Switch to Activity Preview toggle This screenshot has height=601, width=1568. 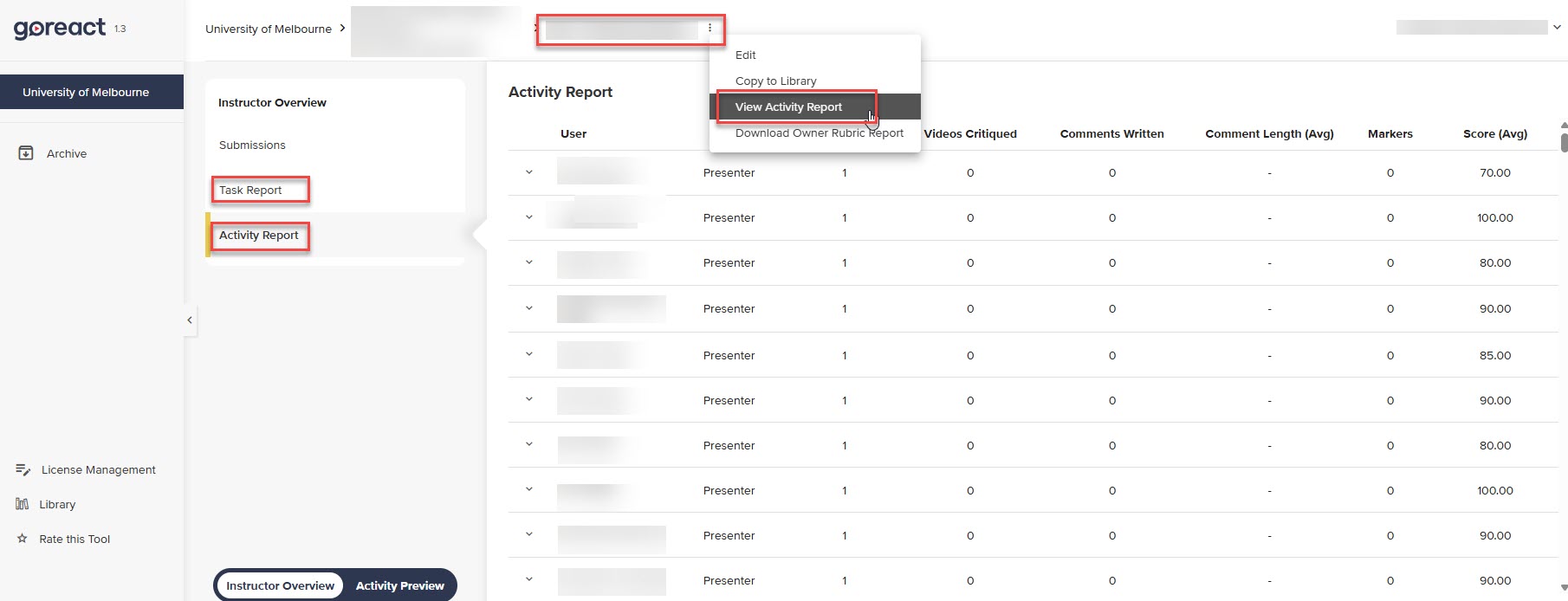click(x=399, y=585)
